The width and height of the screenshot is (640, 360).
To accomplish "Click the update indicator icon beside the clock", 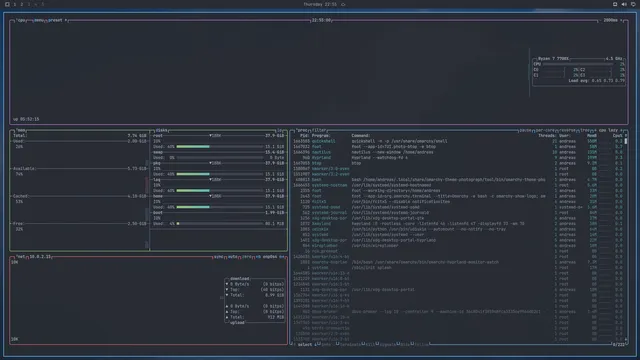I will [x=343, y=4].
